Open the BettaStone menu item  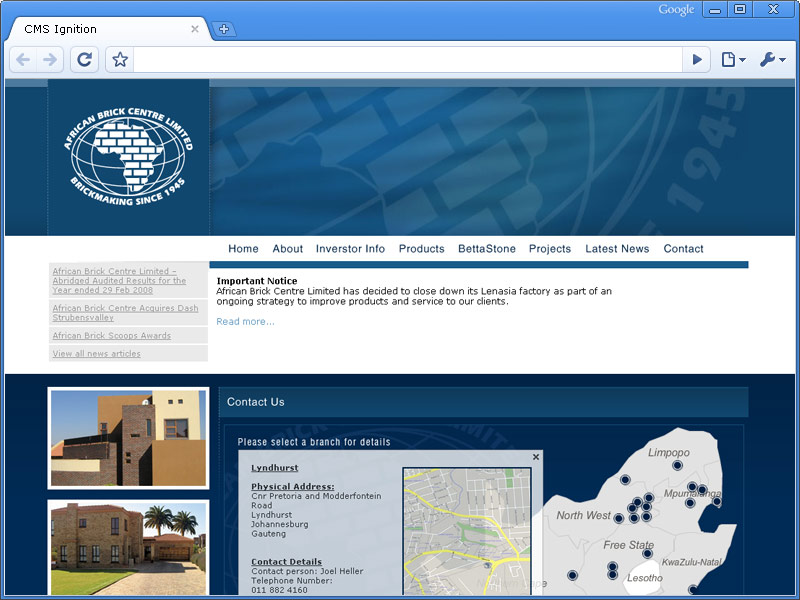487,248
